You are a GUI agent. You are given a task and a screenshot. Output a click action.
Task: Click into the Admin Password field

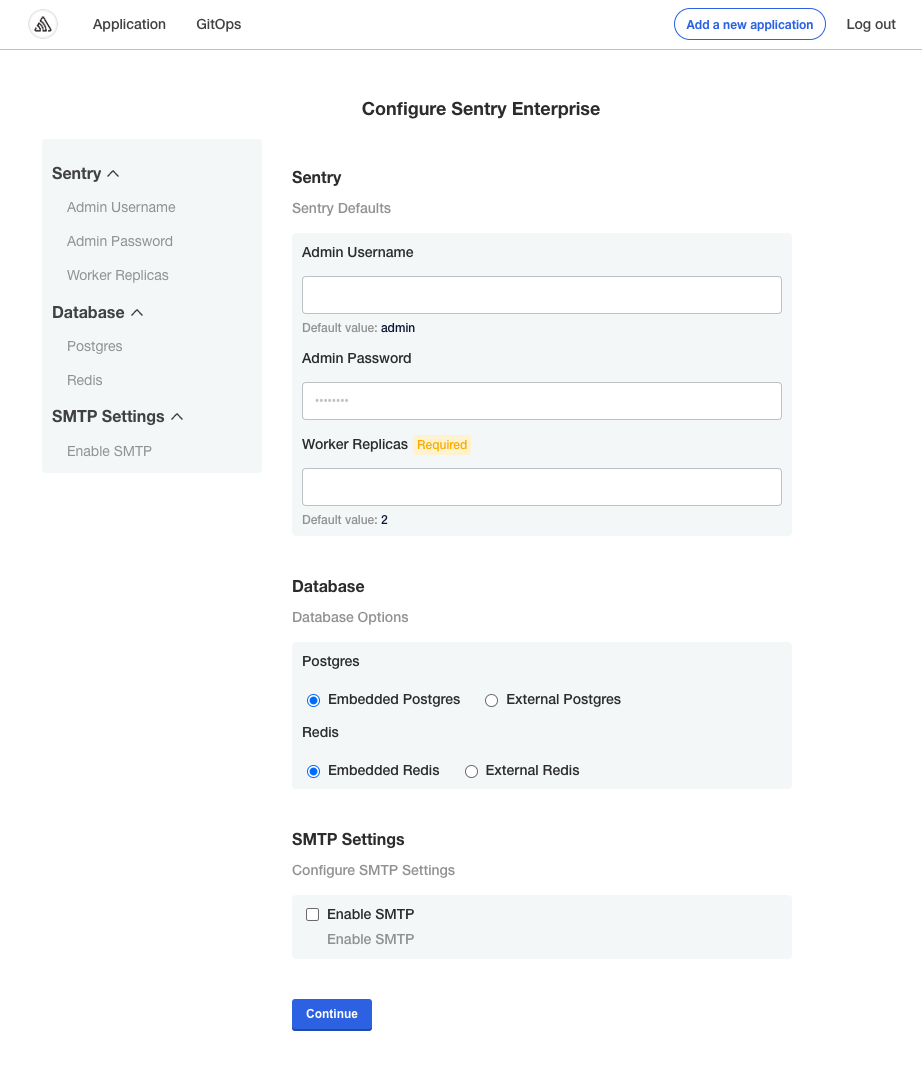pos(541,401)
